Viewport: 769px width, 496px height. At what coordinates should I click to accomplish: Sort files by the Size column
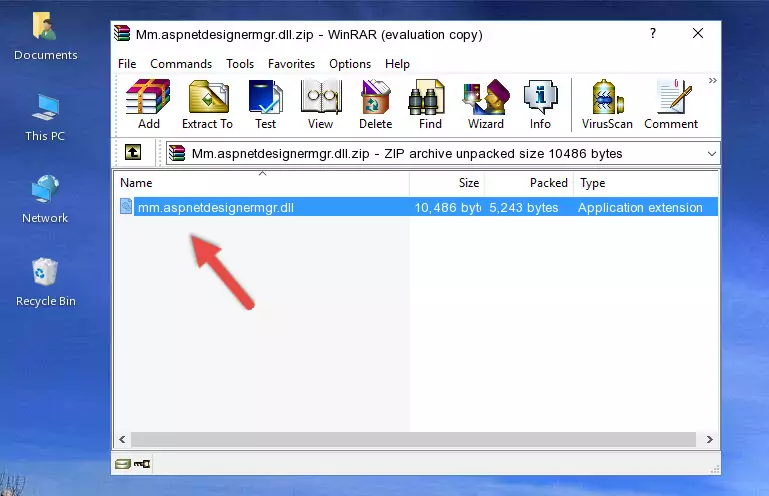pos(447,183)
